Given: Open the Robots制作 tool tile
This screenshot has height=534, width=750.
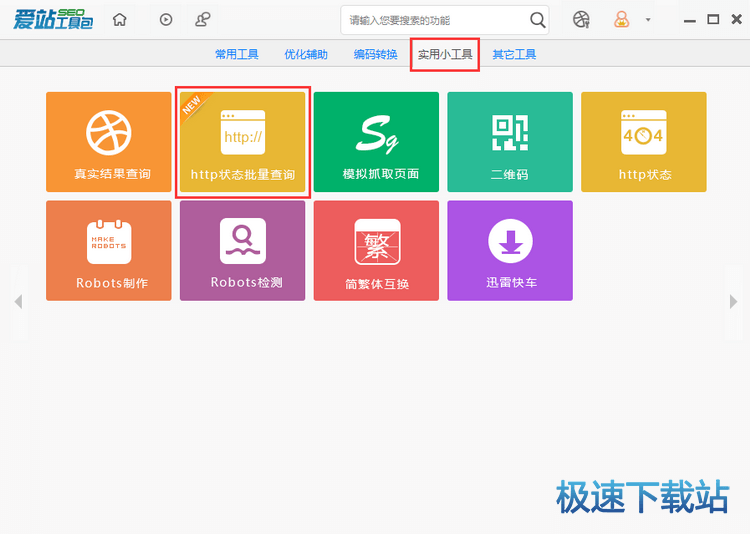Looking at the screenshot, I should (x=109, y=251).
